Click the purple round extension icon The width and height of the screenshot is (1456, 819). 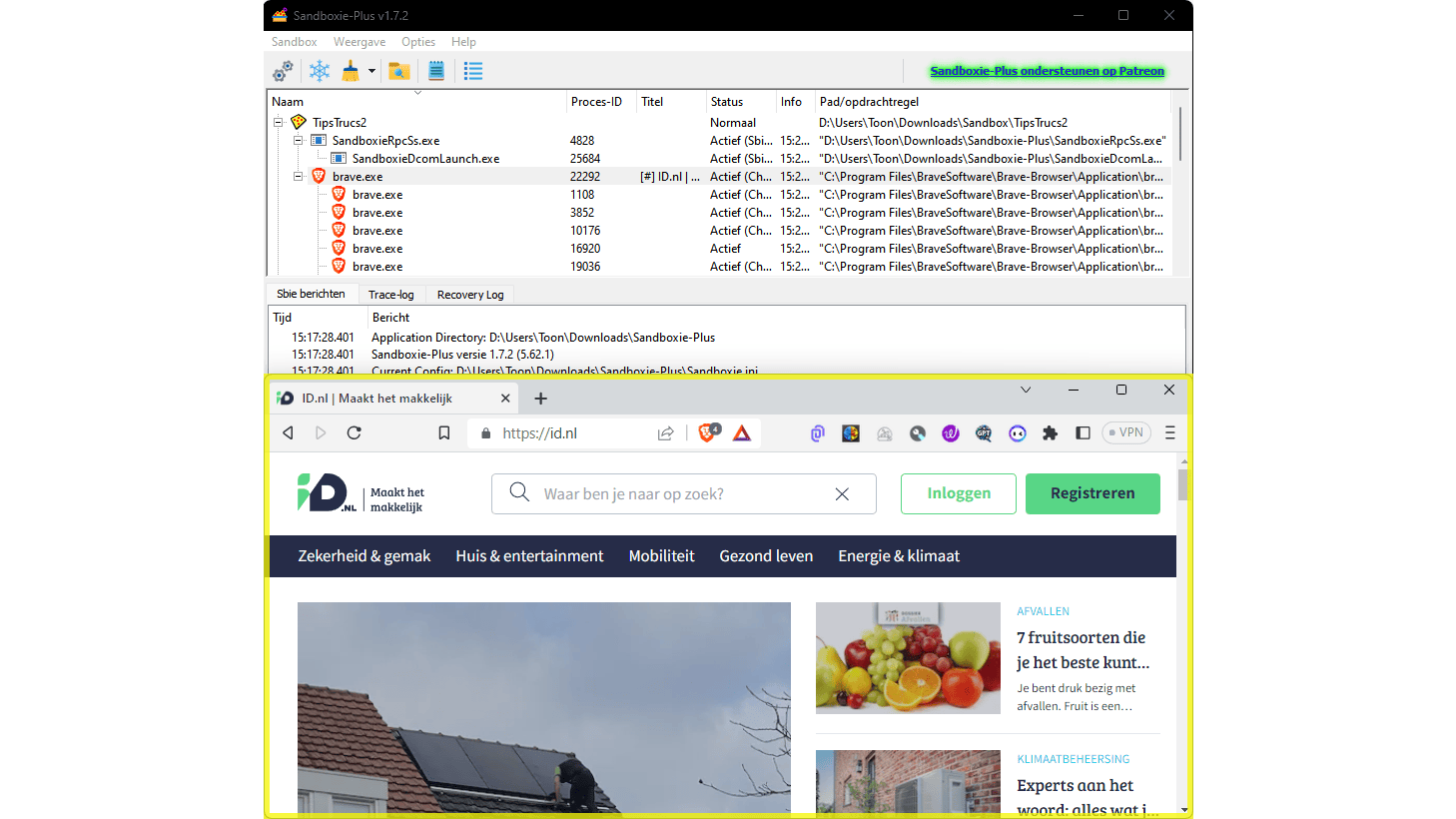[x=951, y=433]
